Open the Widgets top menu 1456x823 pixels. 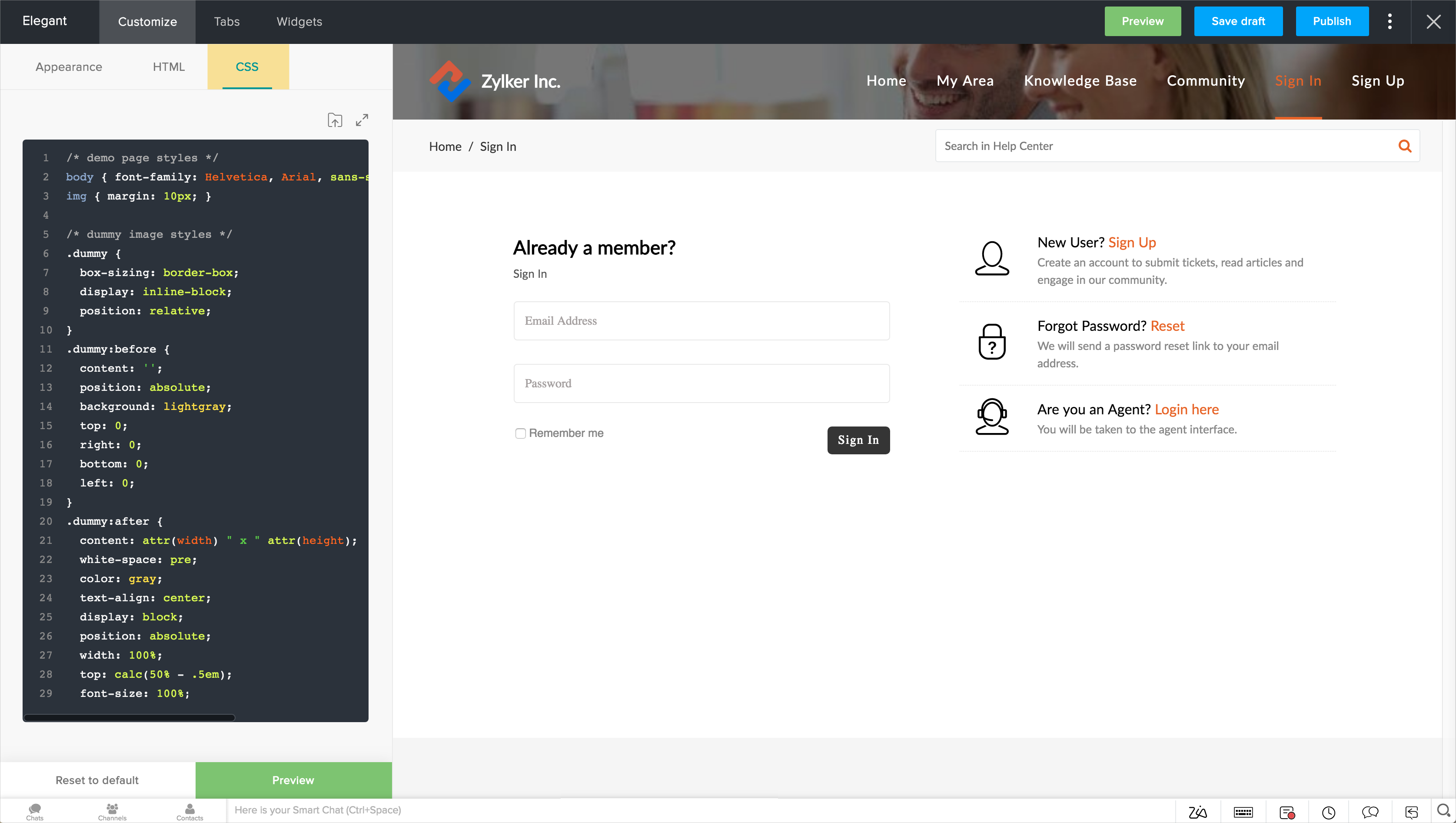[x=299, y=21]
